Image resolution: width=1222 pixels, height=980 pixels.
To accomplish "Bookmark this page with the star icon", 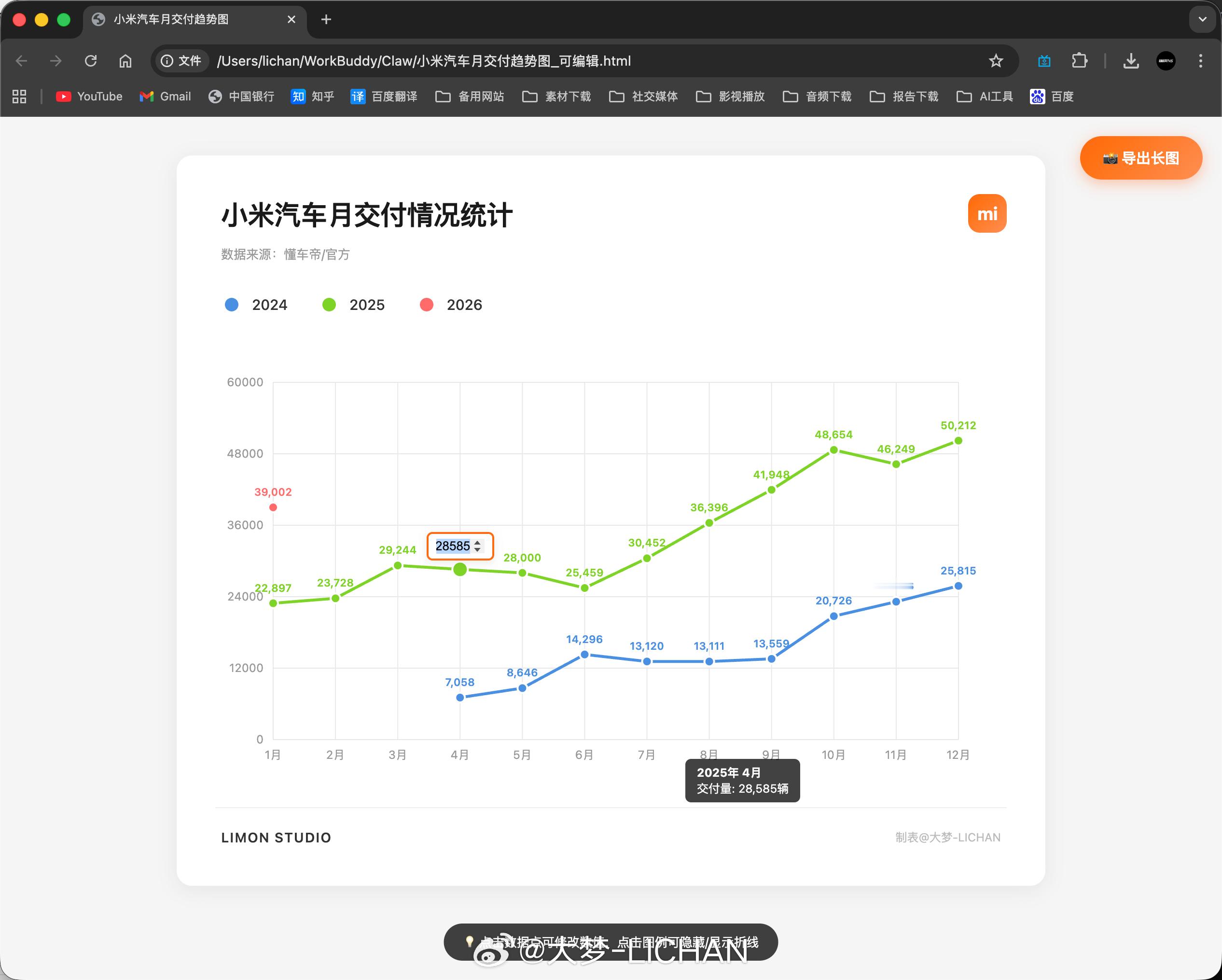I will 995,61.
